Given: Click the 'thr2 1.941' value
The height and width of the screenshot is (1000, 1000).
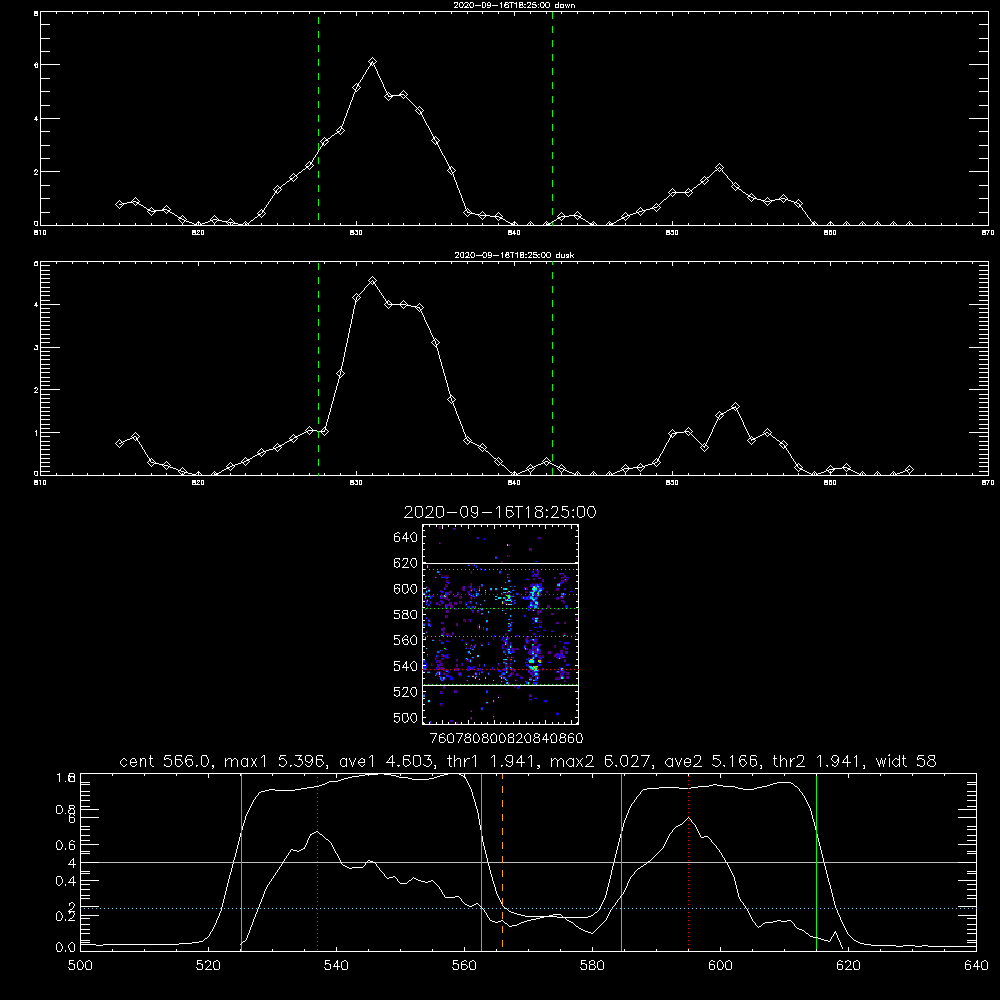Looking at the screenshot, I should click(819, 761).
